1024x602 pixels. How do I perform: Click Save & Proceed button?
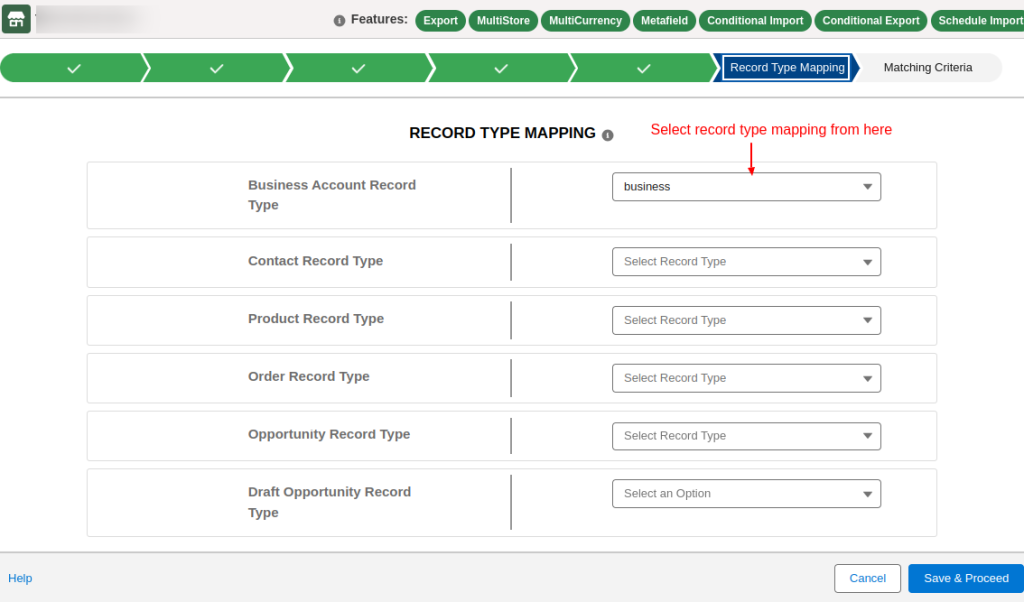coord(966,578)
